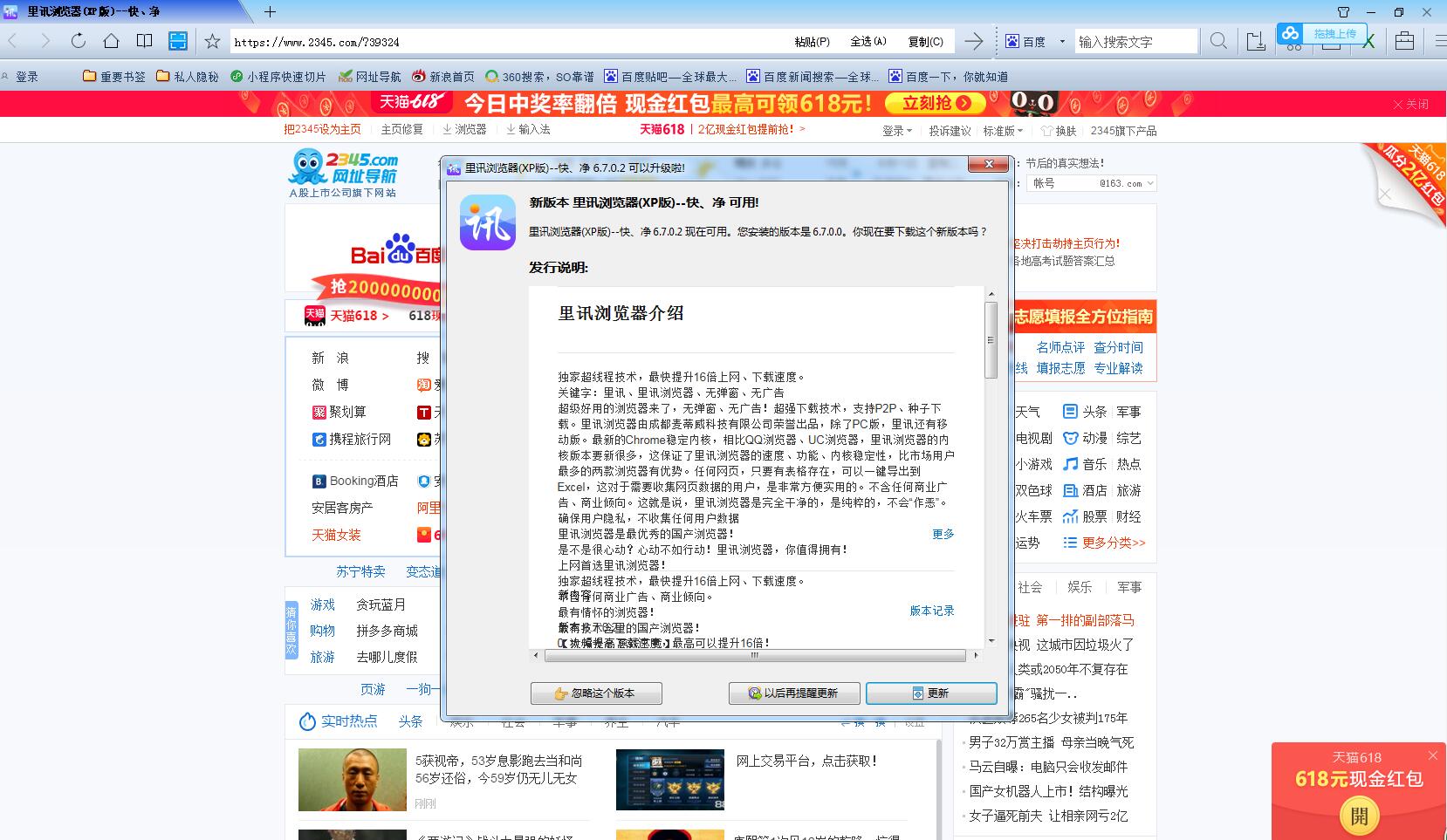
Task: Click the browser refresh icon
Action: [79, 41]
